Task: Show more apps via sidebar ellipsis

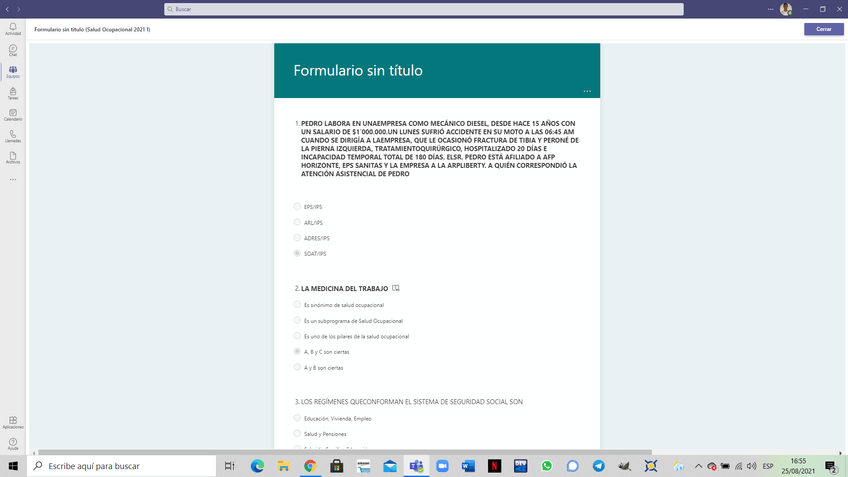Action: (x=12, y=180)
